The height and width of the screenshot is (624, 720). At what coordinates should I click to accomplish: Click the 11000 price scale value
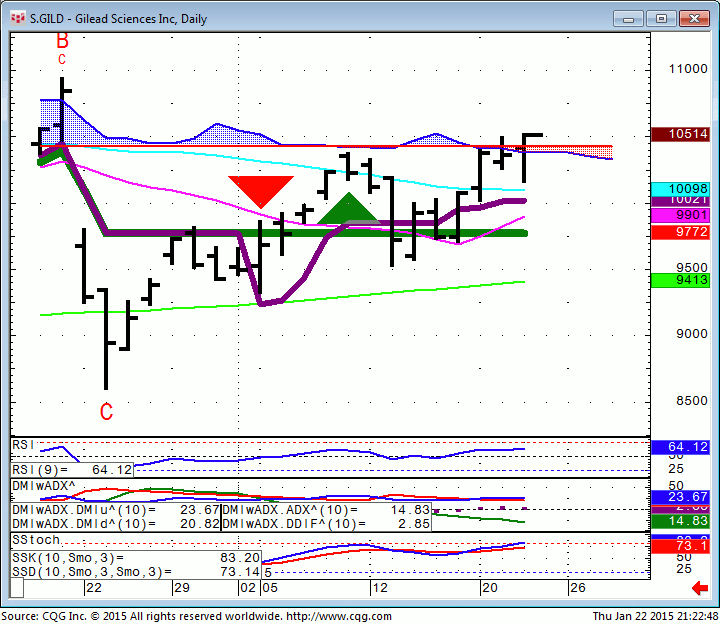pos(688,69)
